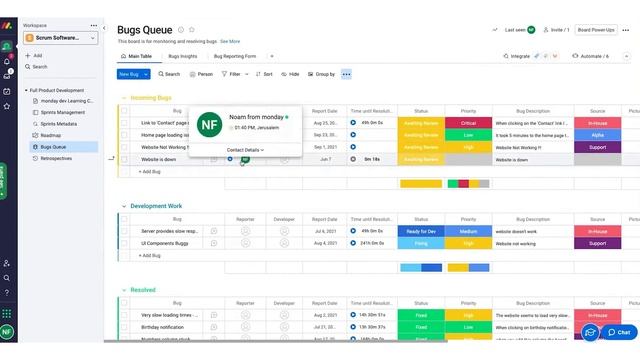This screenshot has height=360, width=640.
Task: Start timer for Home page loading row
Action: coord(353,135)
